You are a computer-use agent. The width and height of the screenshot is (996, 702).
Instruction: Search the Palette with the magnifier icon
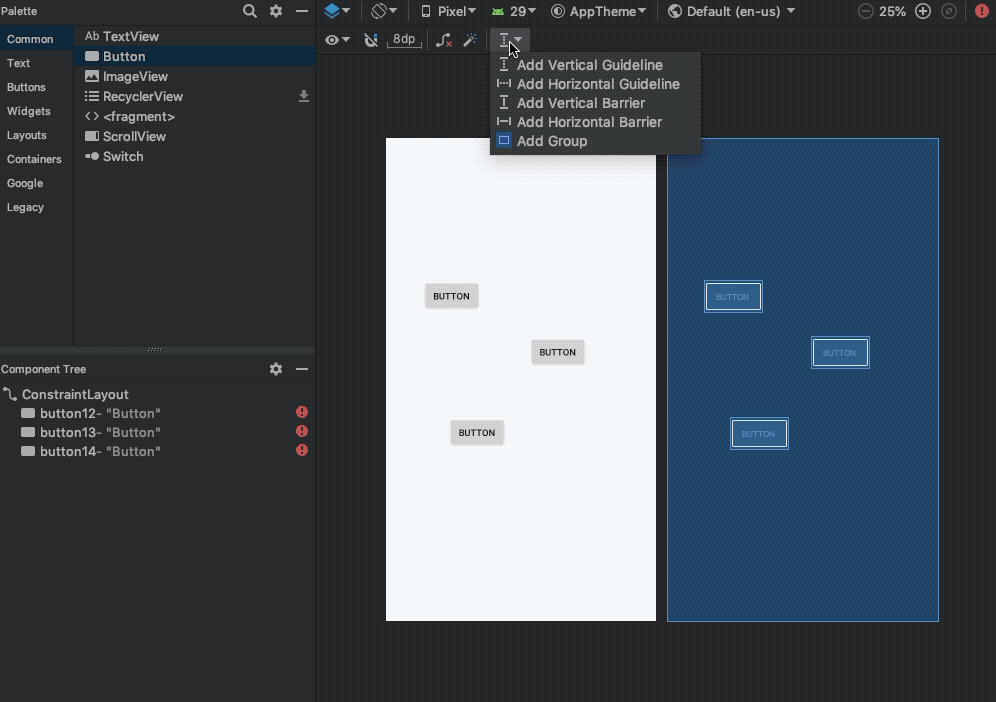[x=250, y=11]
